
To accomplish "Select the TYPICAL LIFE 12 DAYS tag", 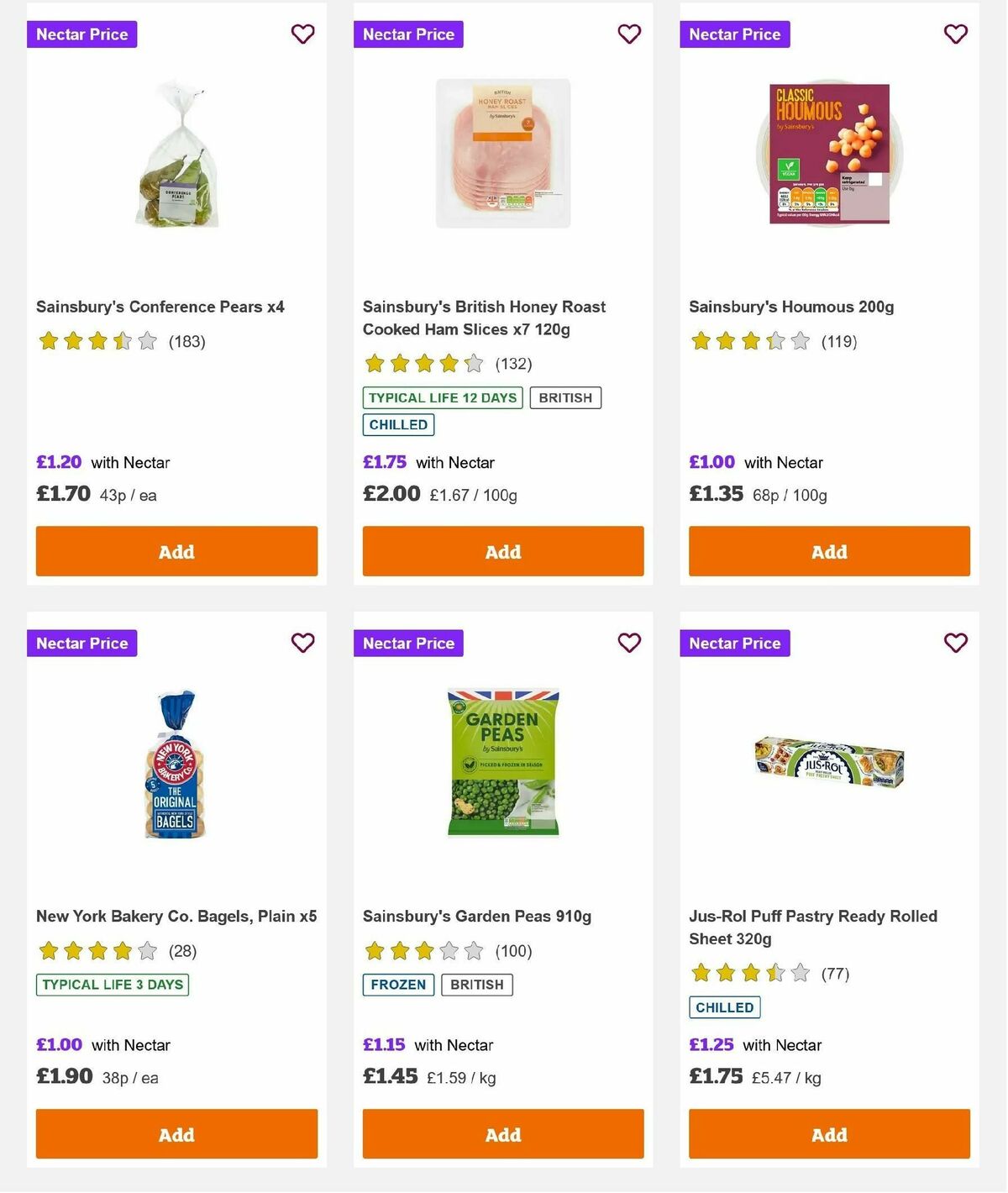I will (x=441, y=397).
